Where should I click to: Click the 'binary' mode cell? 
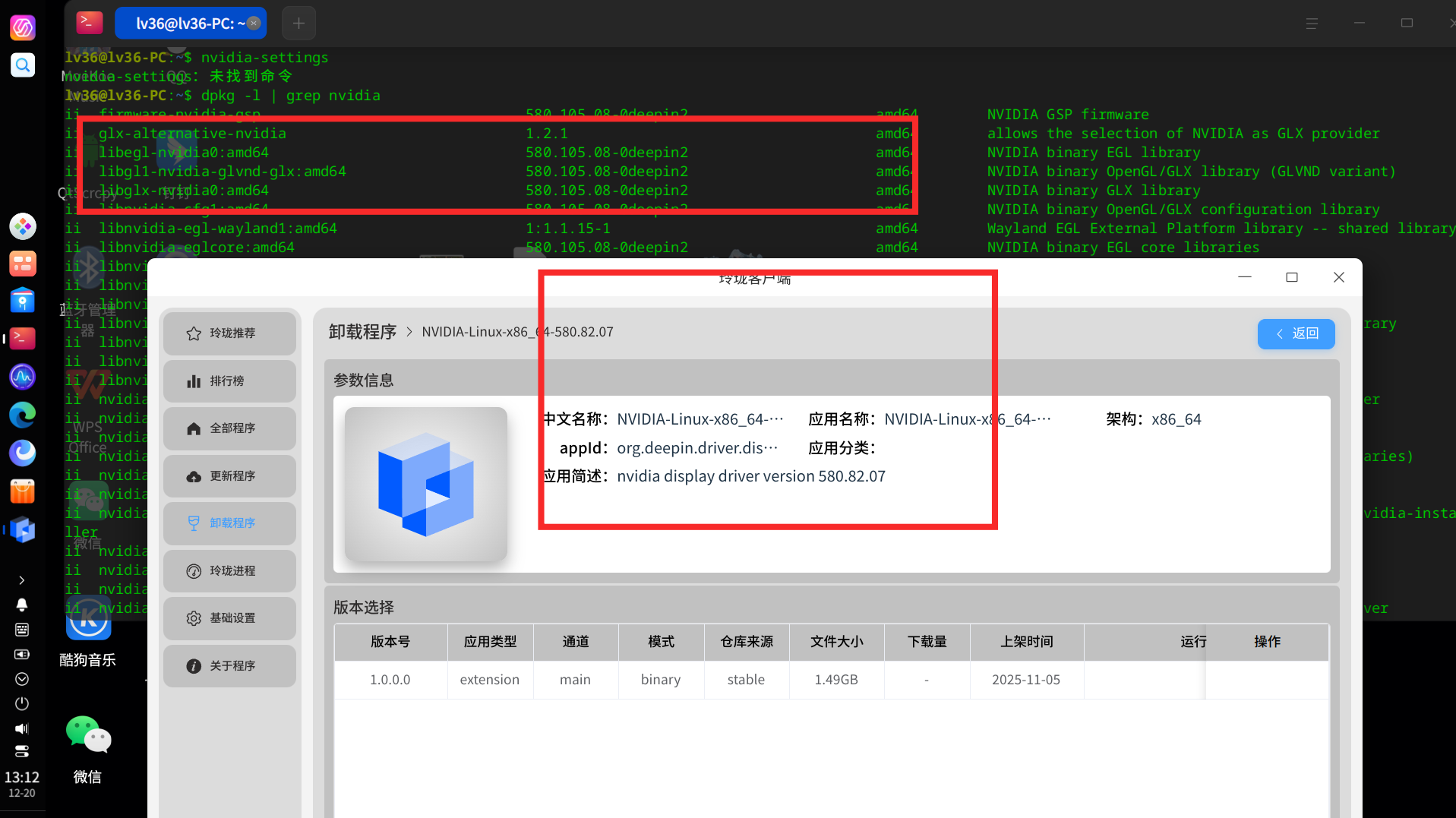661,680
